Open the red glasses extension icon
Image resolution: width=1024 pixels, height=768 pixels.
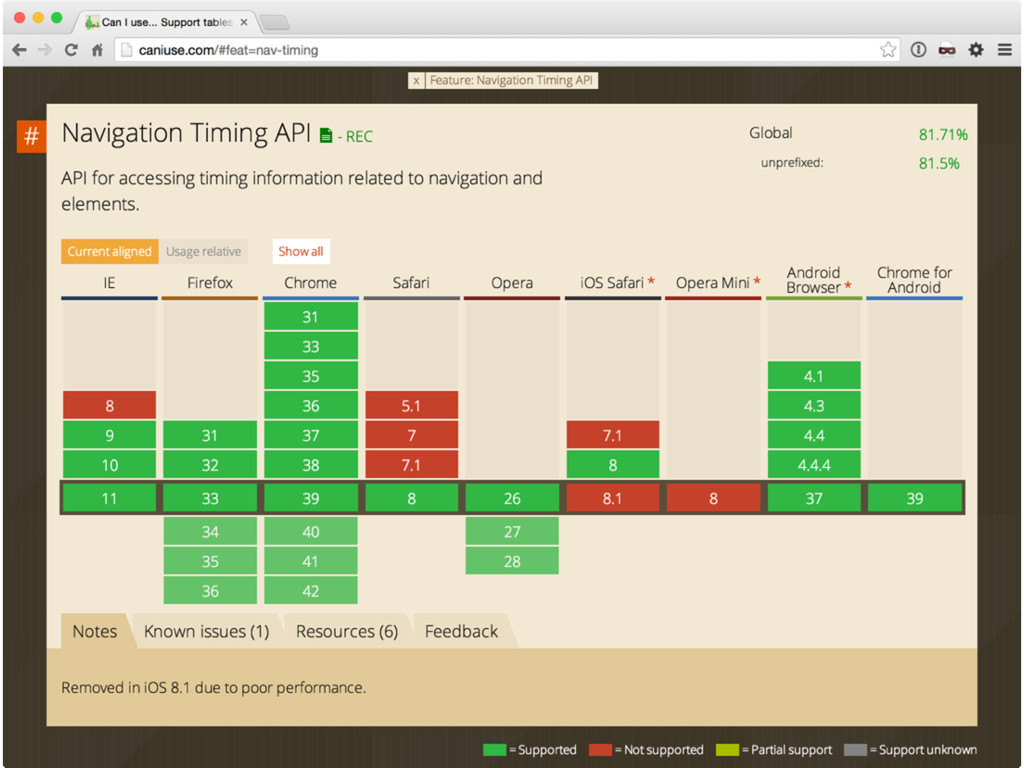(947, 50)
